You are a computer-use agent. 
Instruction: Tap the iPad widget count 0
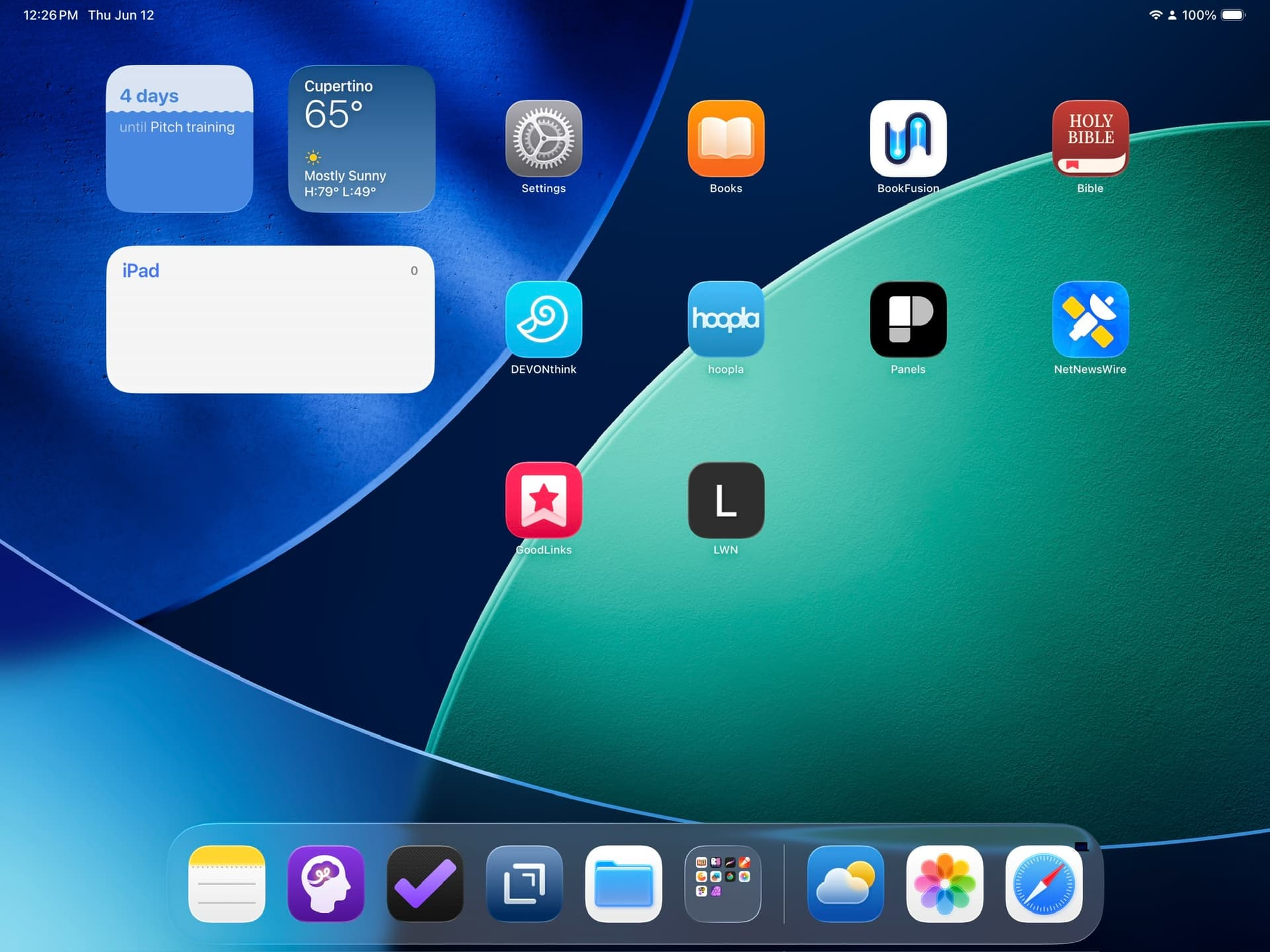(x=414, y=270)
